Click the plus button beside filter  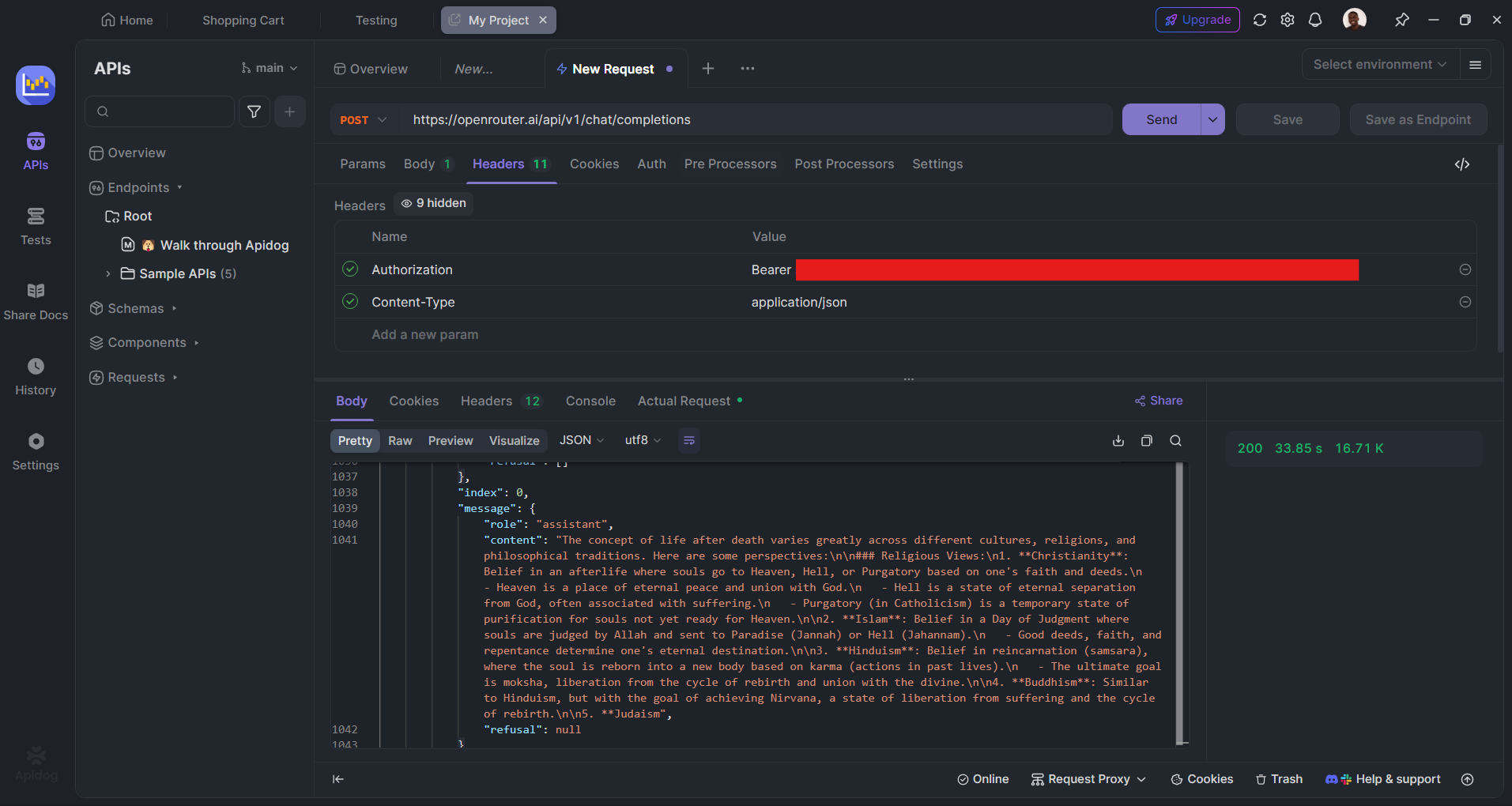[x=289, y=111]
